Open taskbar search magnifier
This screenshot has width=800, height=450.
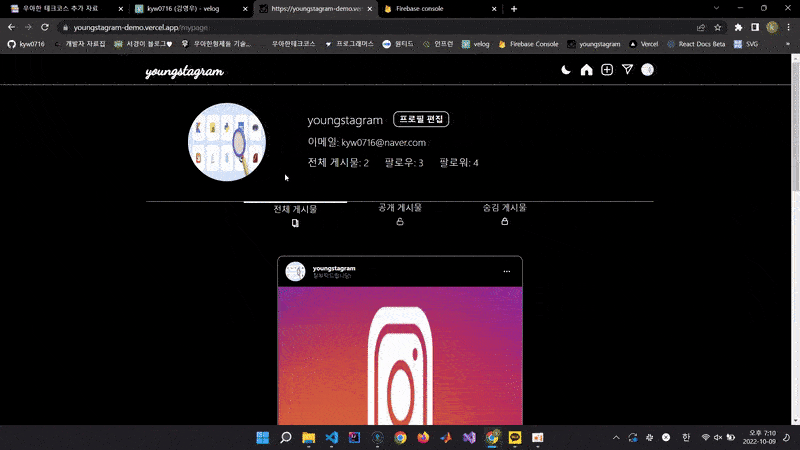(286, 438)
